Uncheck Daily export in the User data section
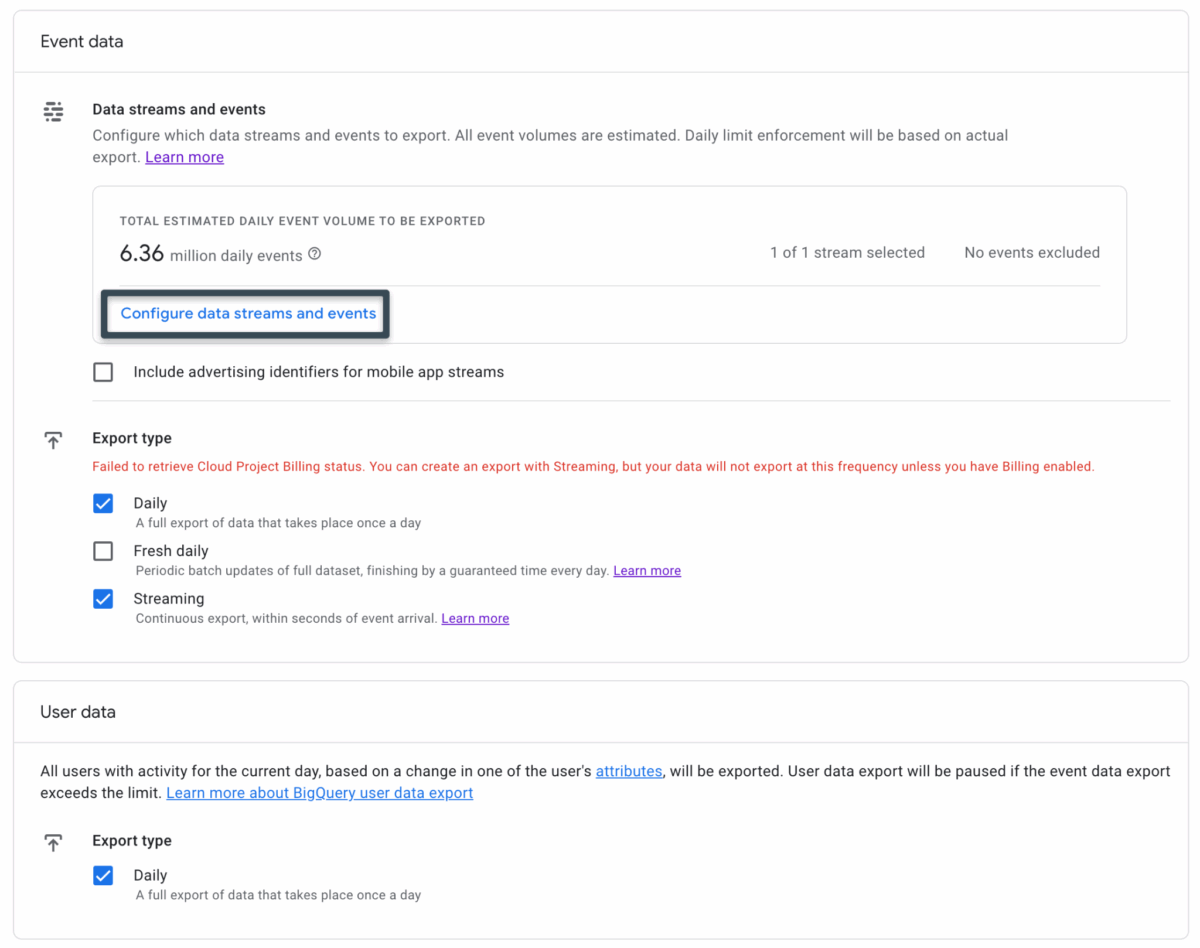 (x=103, y=875)
